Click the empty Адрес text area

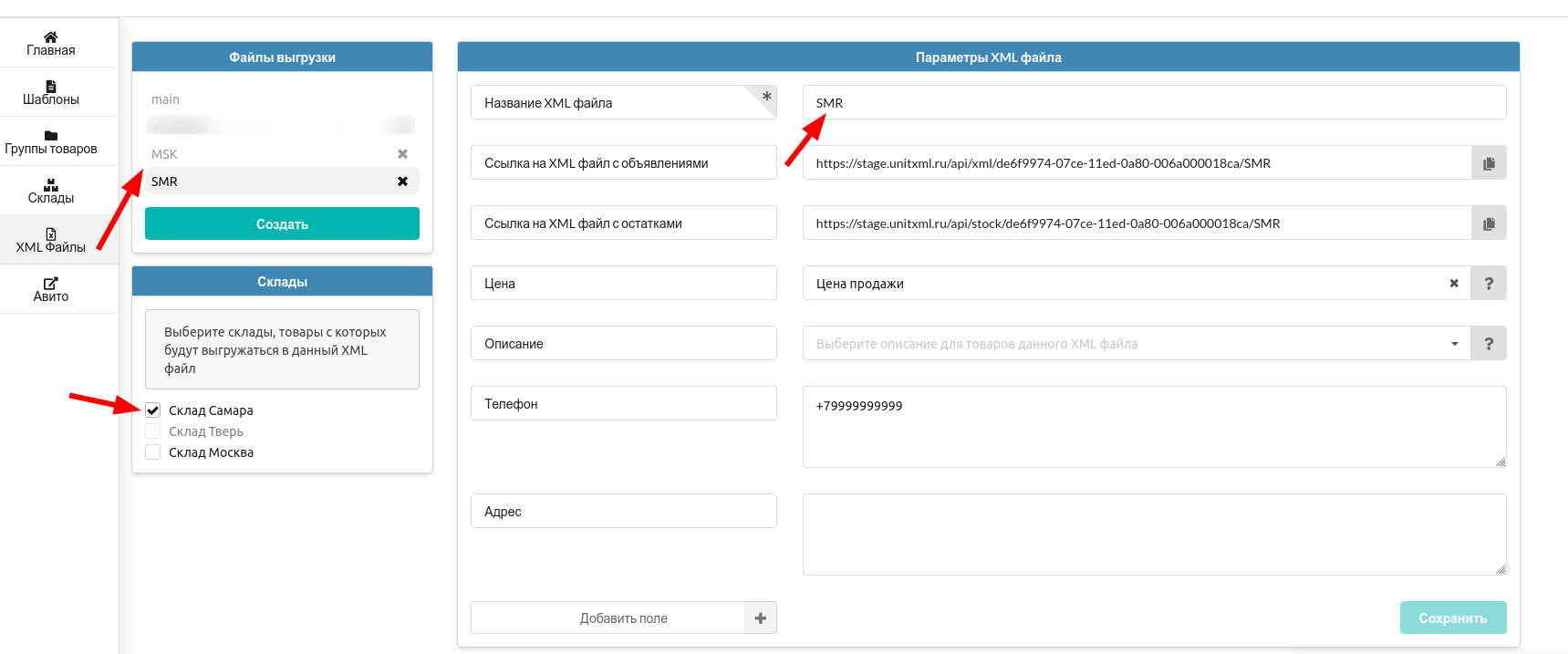point(1154,535)
